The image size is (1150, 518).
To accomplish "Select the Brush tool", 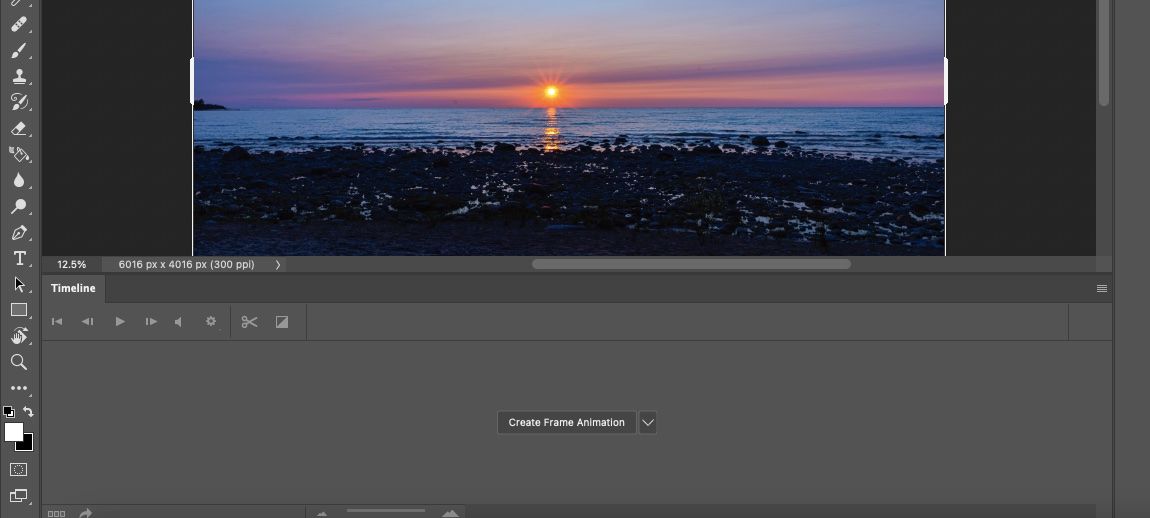I will 19,51.
